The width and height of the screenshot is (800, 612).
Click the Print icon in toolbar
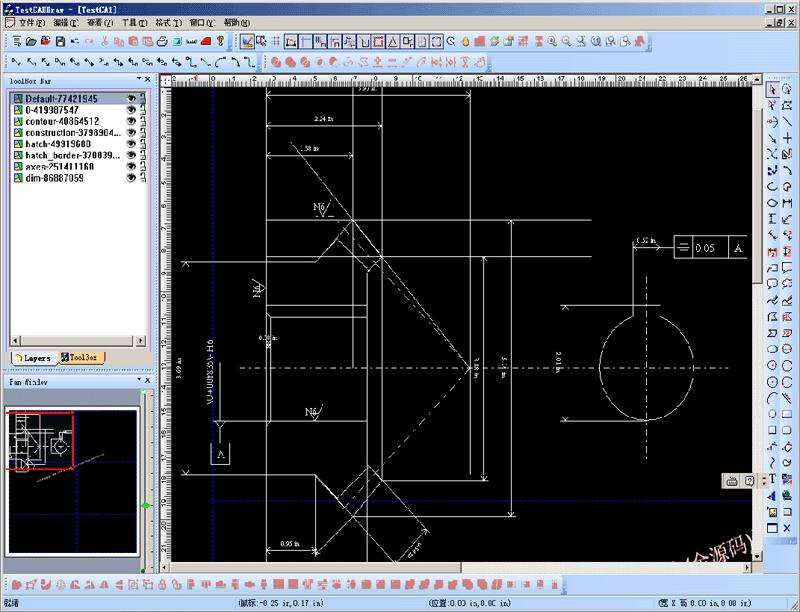point(162,41)
